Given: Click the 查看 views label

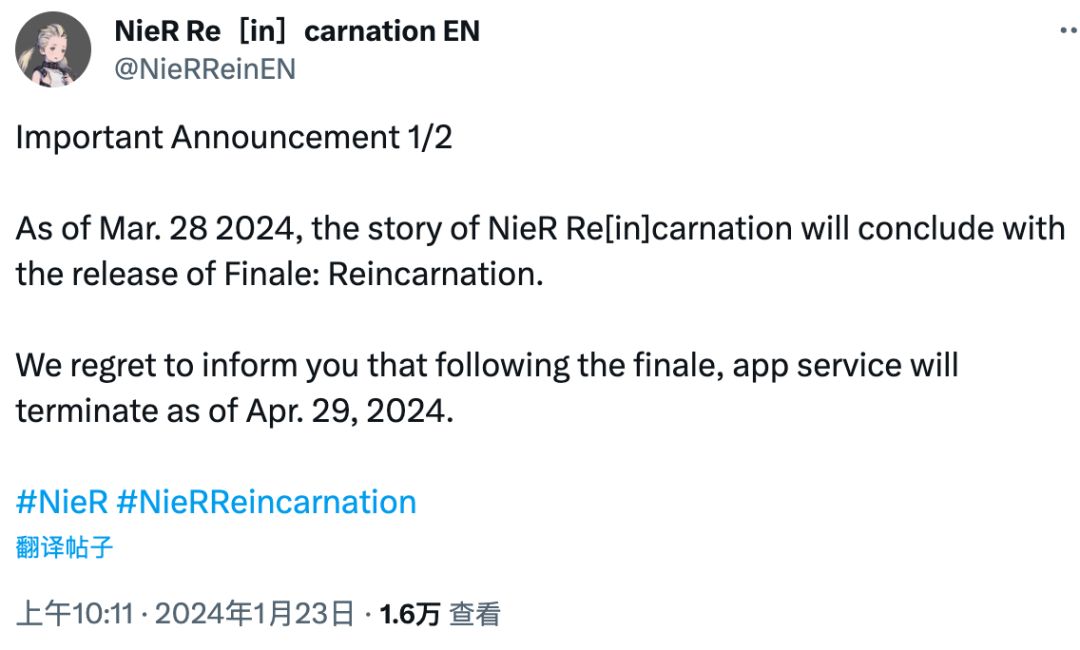Looking at the screenshot, I should click(x=475, y=614).
